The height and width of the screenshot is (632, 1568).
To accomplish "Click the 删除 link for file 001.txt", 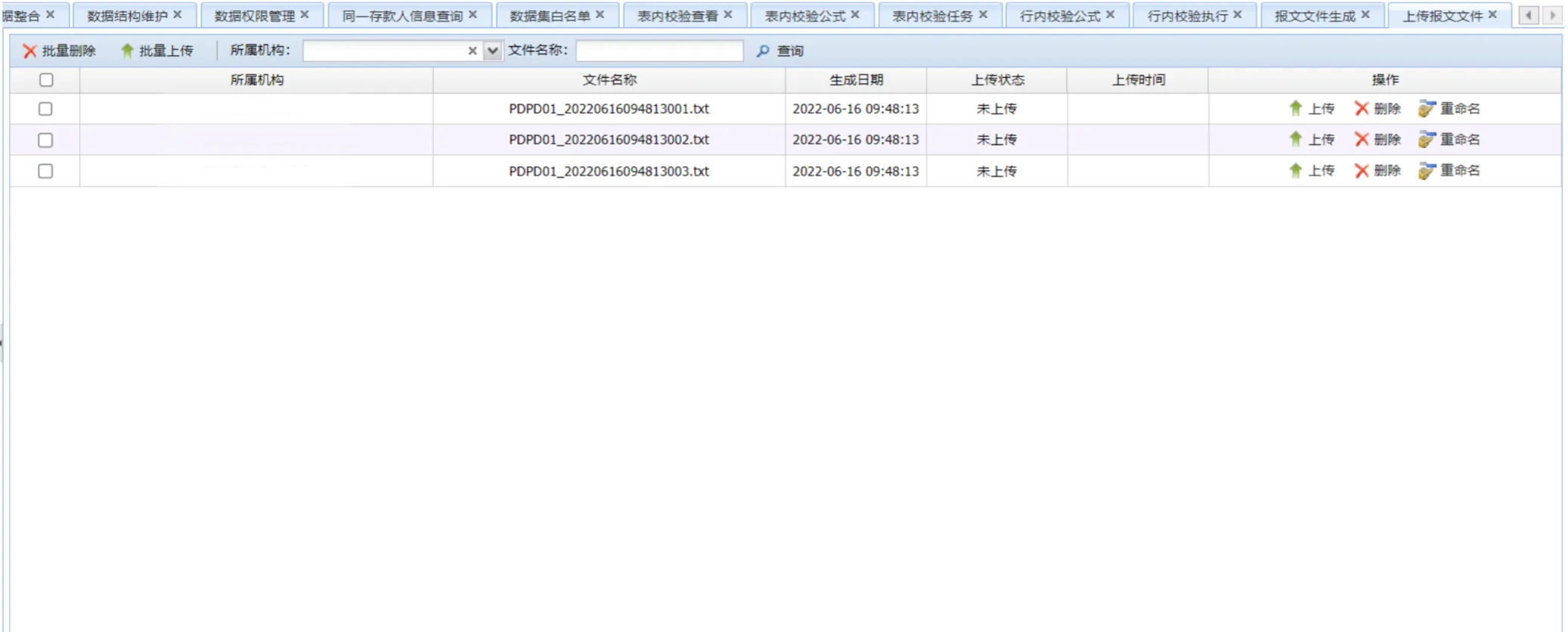I will 1387,109.
